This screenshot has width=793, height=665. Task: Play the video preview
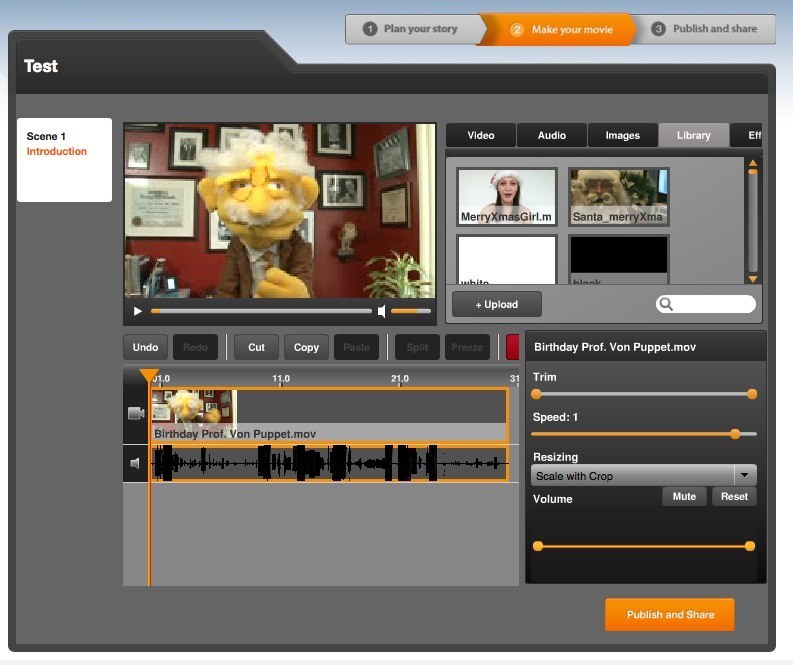click(x=137, y=311)
